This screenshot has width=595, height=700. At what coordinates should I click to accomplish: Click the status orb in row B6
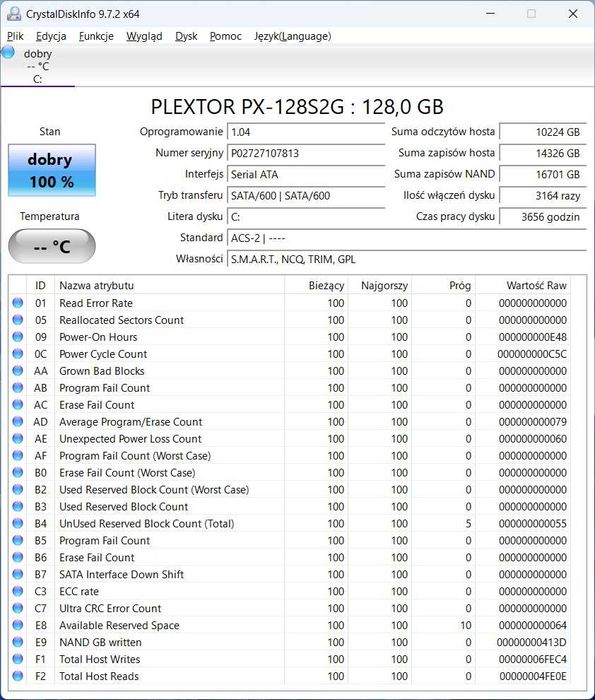click(18, 557)
